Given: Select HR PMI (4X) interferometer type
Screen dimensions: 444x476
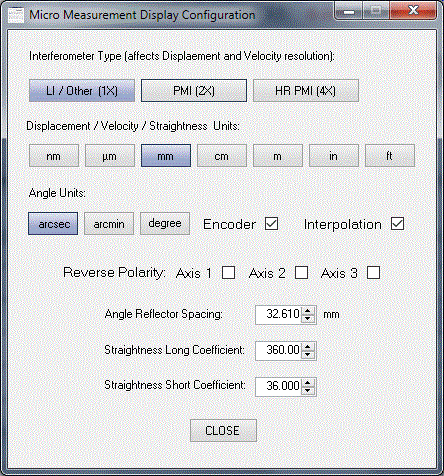Looking at the screenshot, I should 306,90.
